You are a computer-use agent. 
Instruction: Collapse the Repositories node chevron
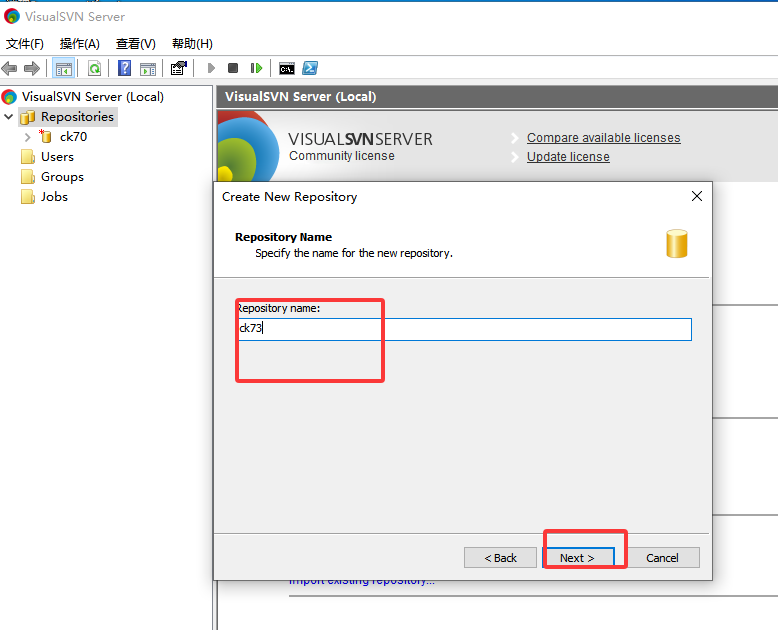pyautogui.click(x=8, y=117)
